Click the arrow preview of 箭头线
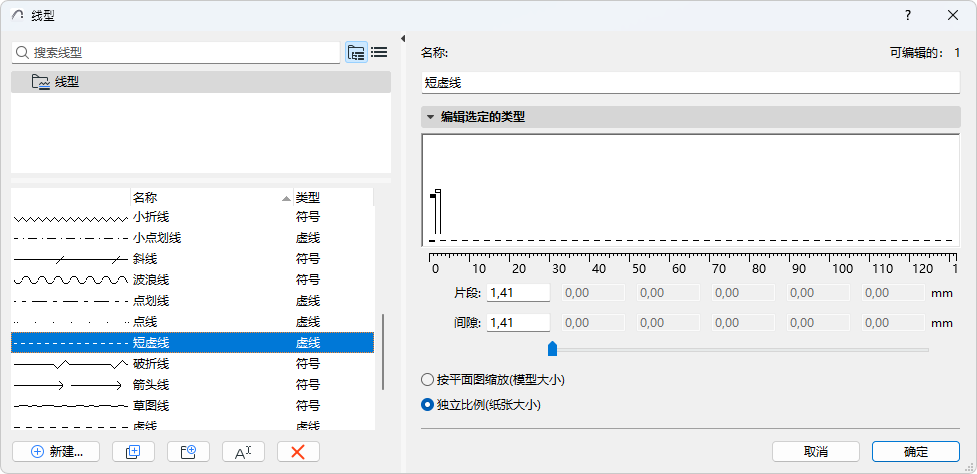The width and height of the screenshot is (977, 474). (67, 386)
